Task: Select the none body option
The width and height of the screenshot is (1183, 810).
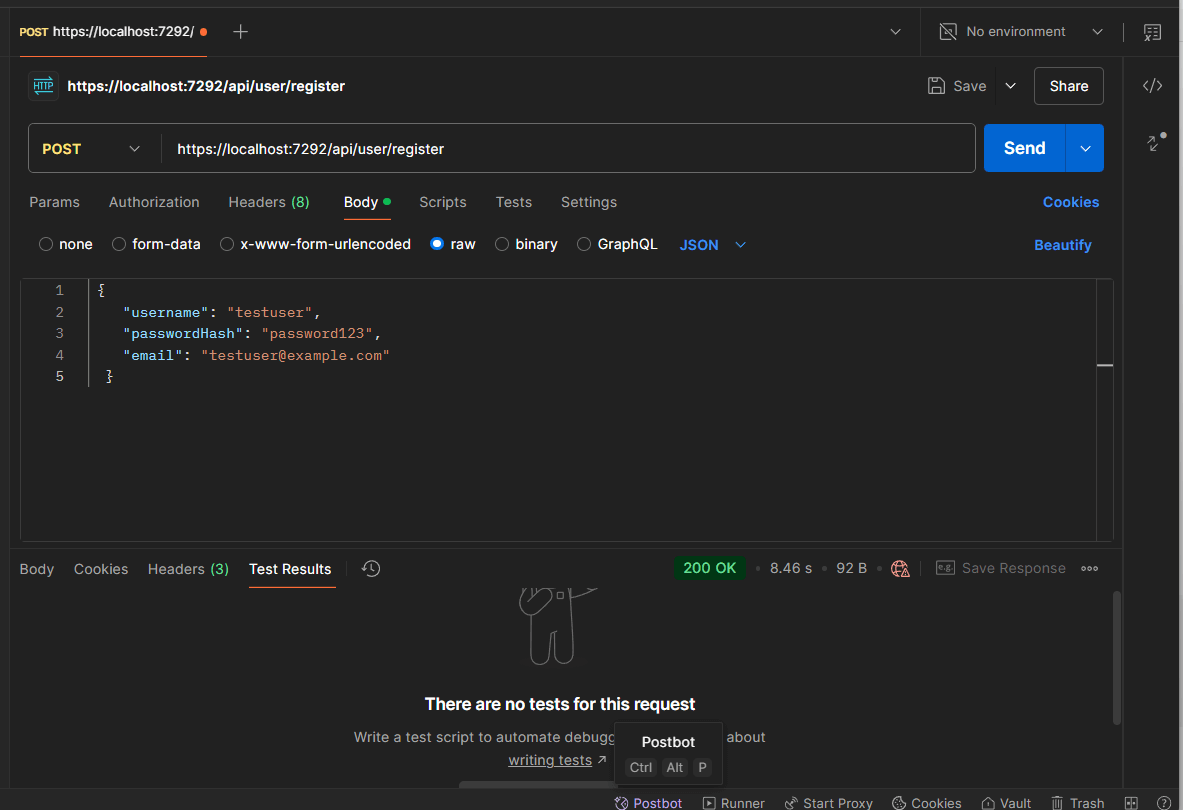Action: click(65, 244)
